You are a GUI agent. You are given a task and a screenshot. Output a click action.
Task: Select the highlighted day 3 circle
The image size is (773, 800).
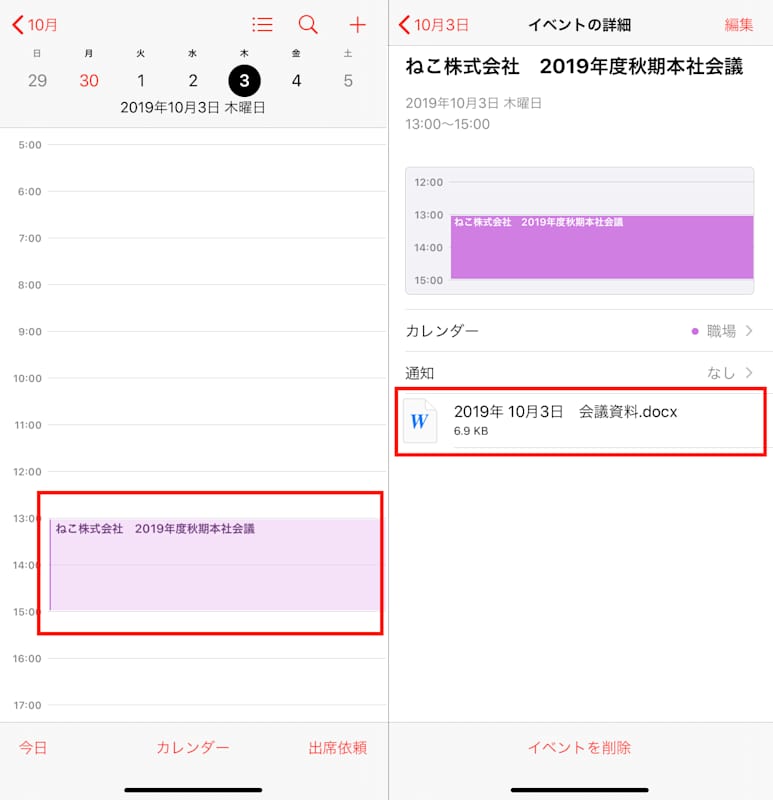pyautogui.click(x=244, y=80)
